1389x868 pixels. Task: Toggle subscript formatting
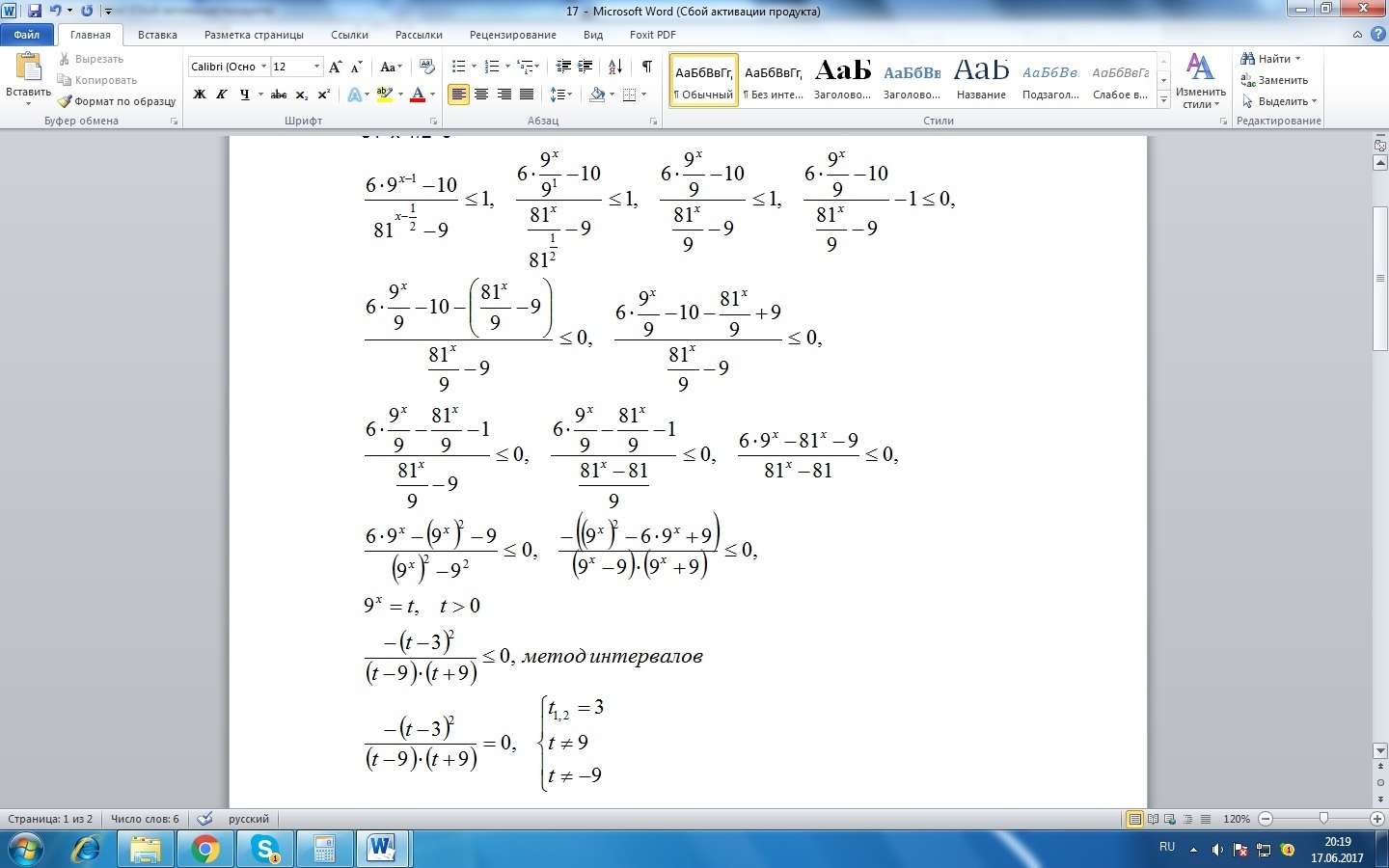302,95
